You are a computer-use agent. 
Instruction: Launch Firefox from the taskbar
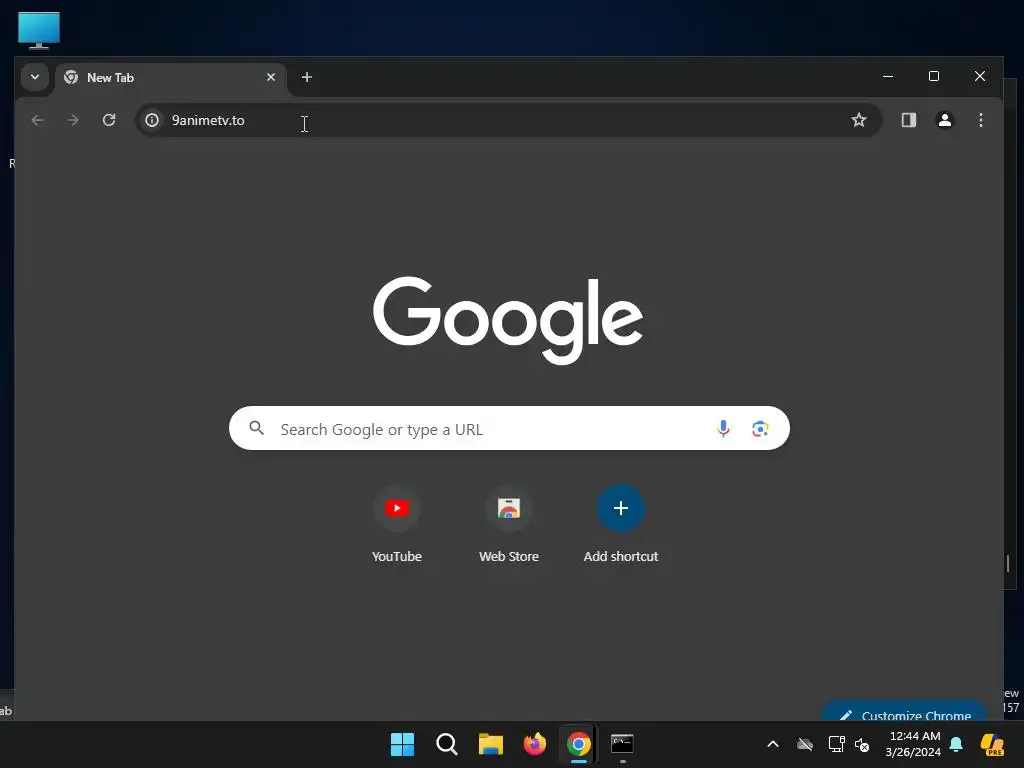535,744
